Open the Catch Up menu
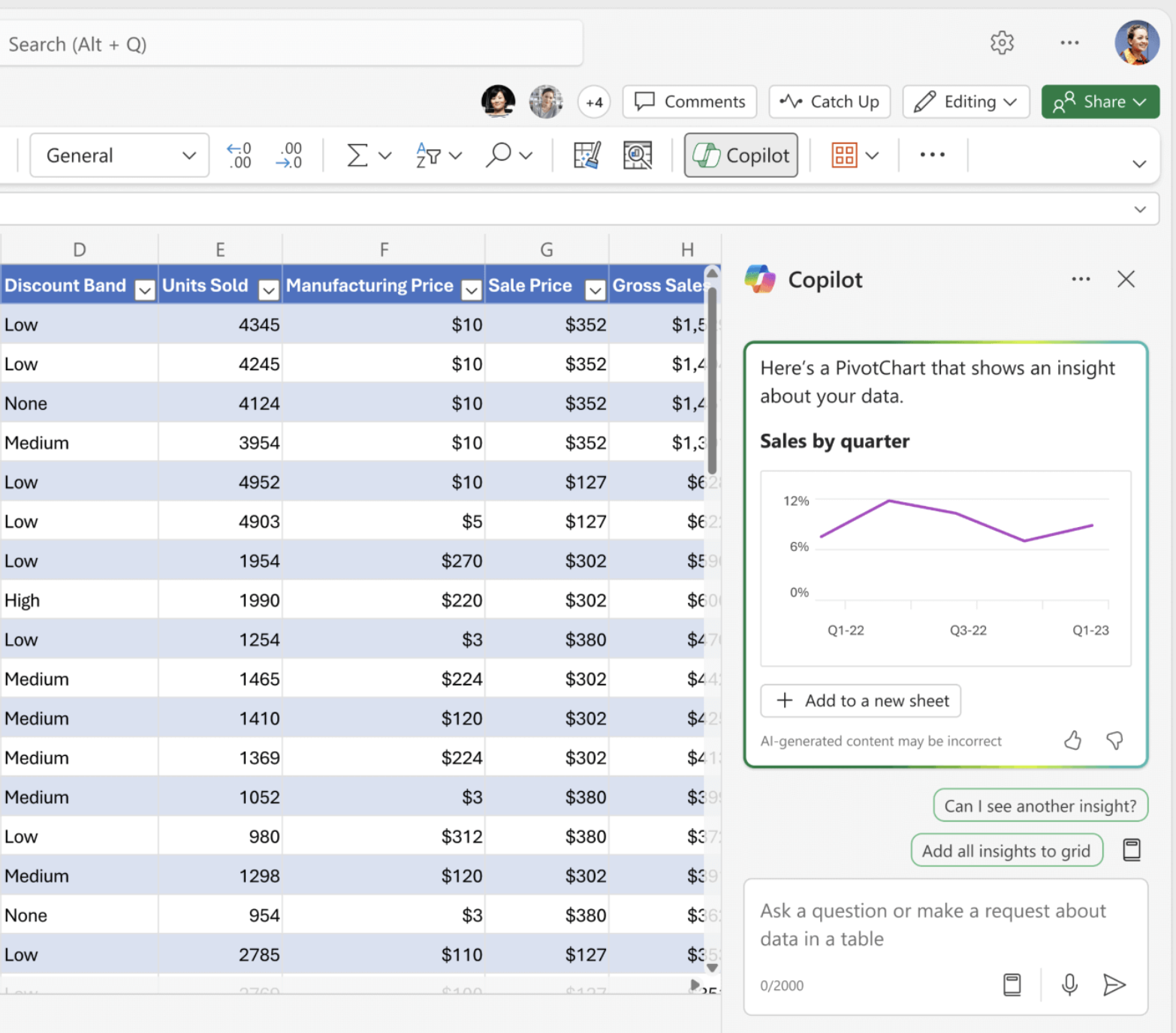The height and width of the screenshot is (1033, 1176). 829,101
